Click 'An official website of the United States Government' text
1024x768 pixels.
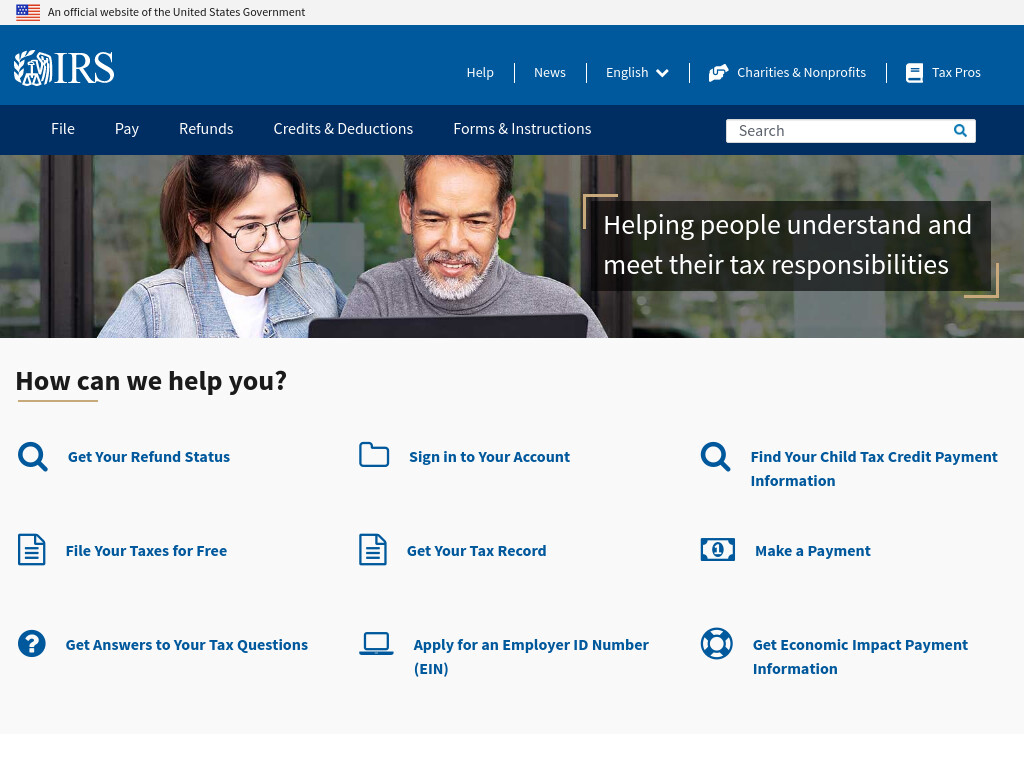176,12
